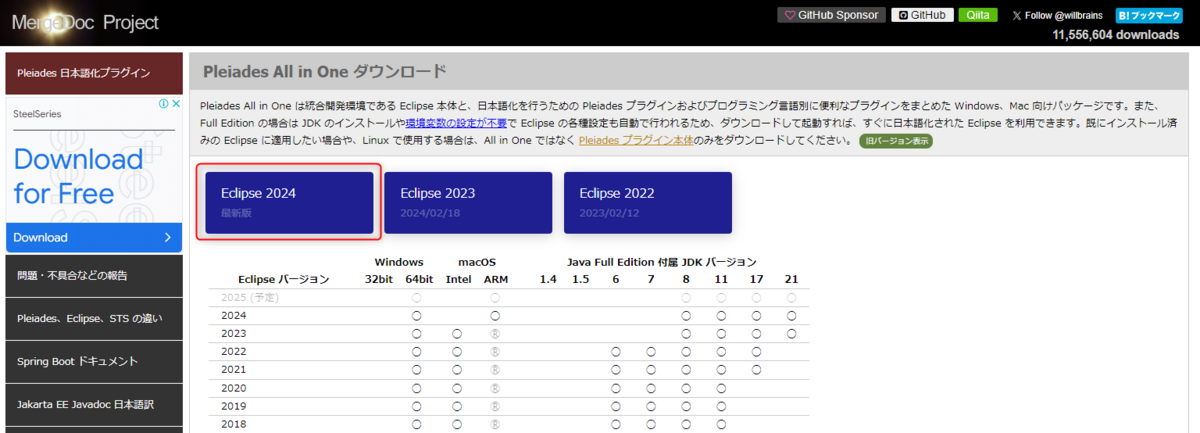Viewport: 1200px width, 433px height.
Task: Select 2024 JDK 11 circle
Action: click(x=721, y=316)
